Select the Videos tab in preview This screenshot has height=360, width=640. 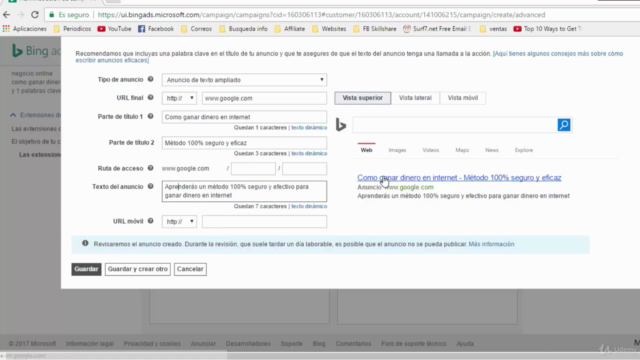pos(431,150)
